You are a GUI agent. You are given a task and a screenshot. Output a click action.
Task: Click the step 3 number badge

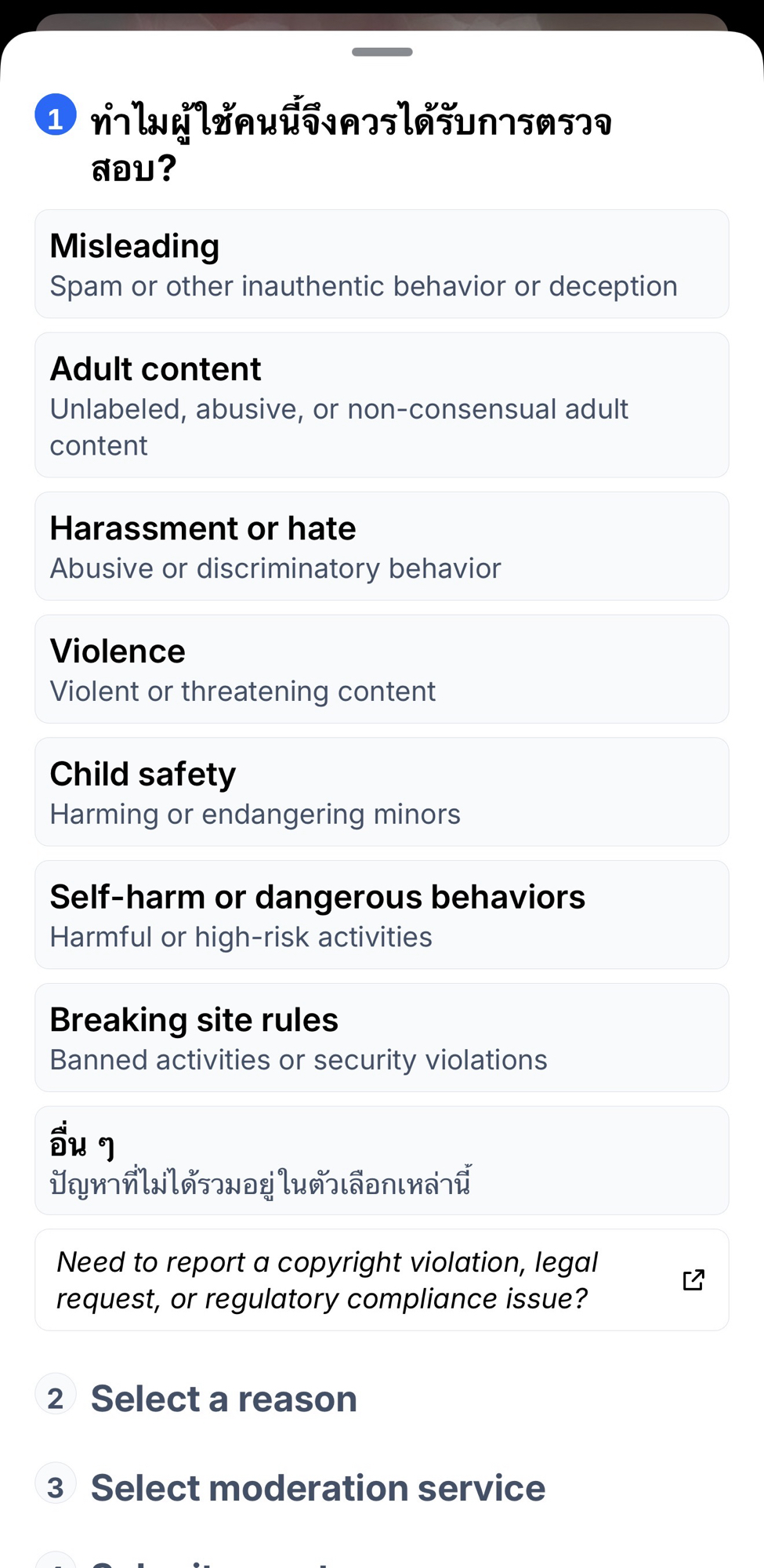[56, 1486]
